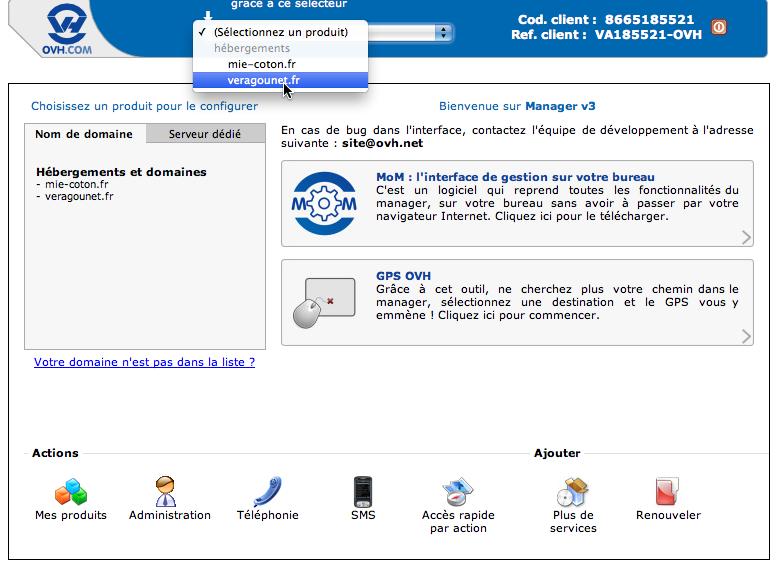
Task: Click the Plus de services label
Action: [x=573, y=522]
